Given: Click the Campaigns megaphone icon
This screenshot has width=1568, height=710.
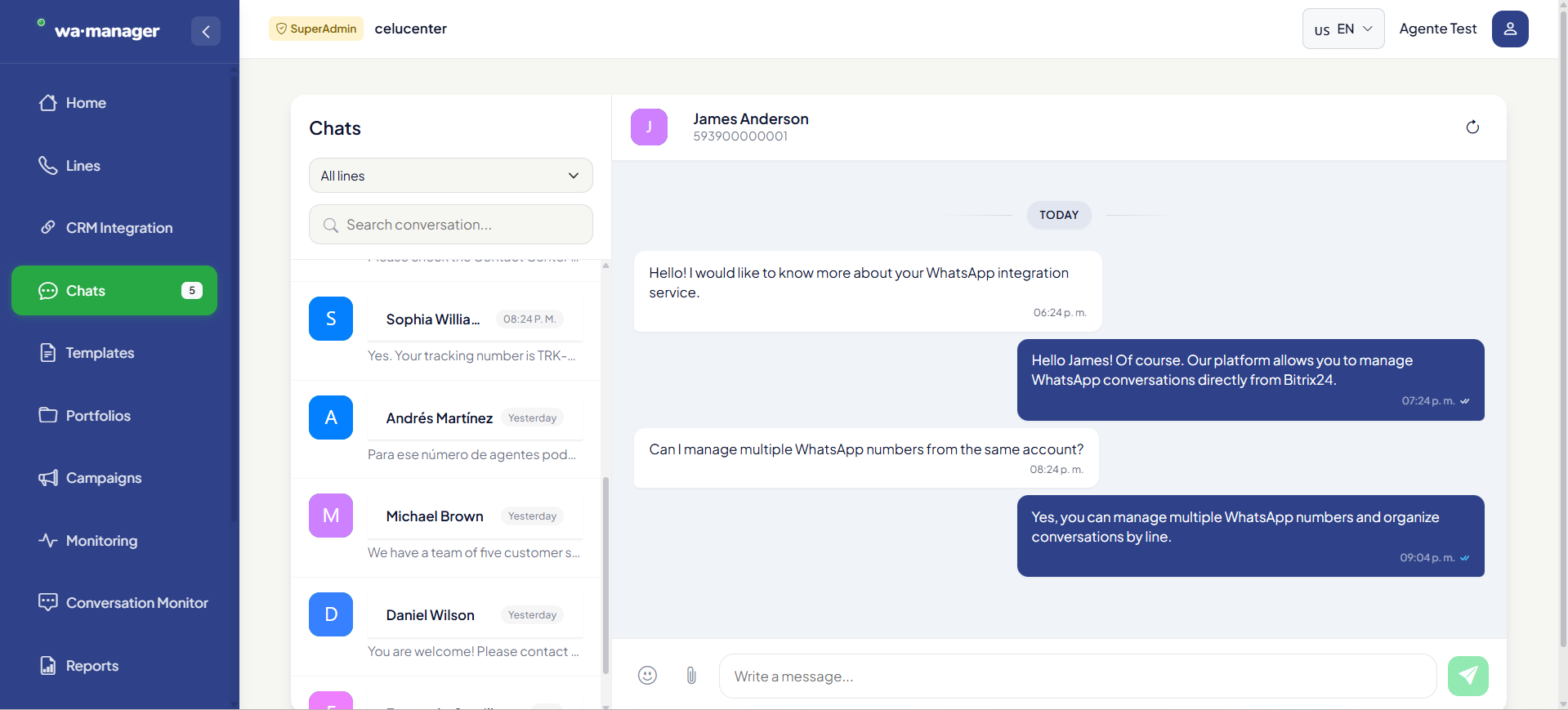Looking at the screenshot, I should [x=48, y=478].
